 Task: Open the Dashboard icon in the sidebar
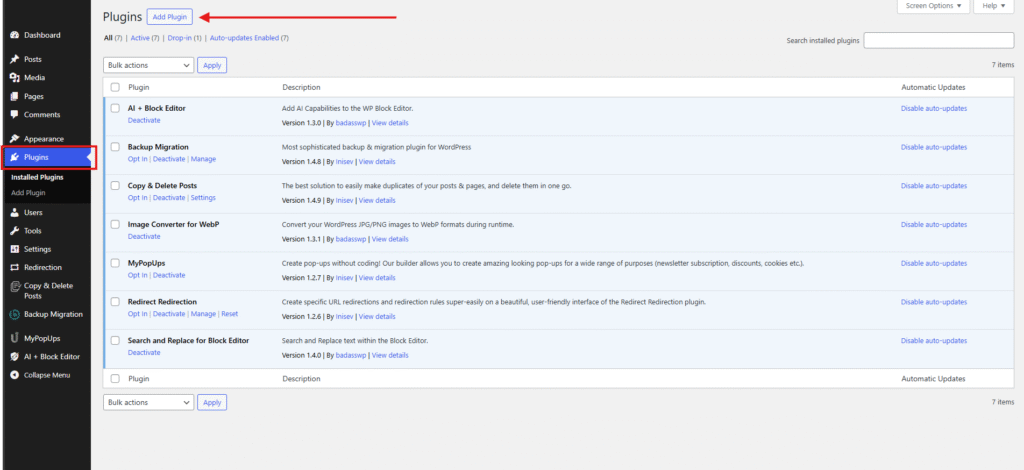click(x=15, y=35)
